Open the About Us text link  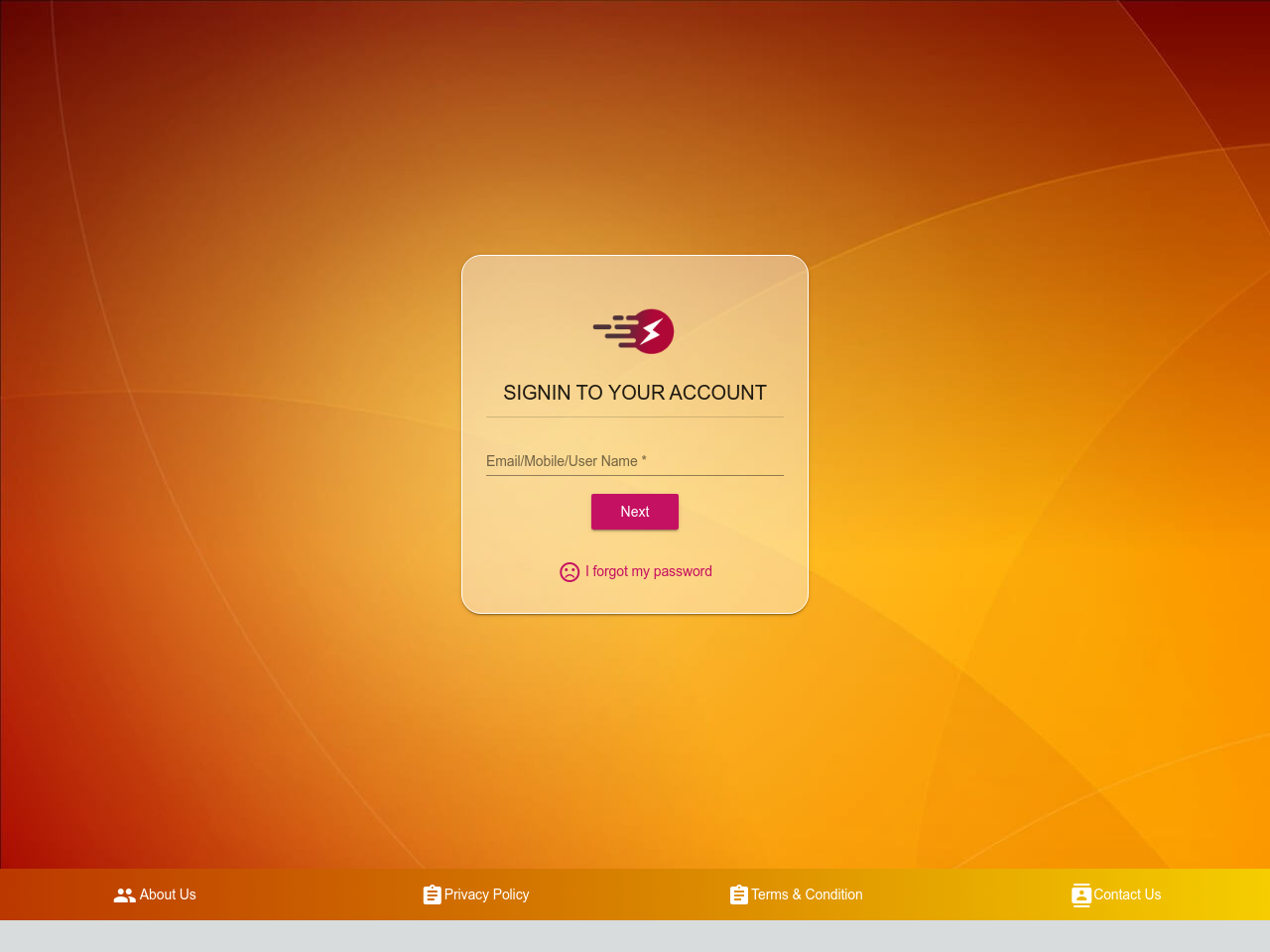pyautogui.click(x=168, y=894)
